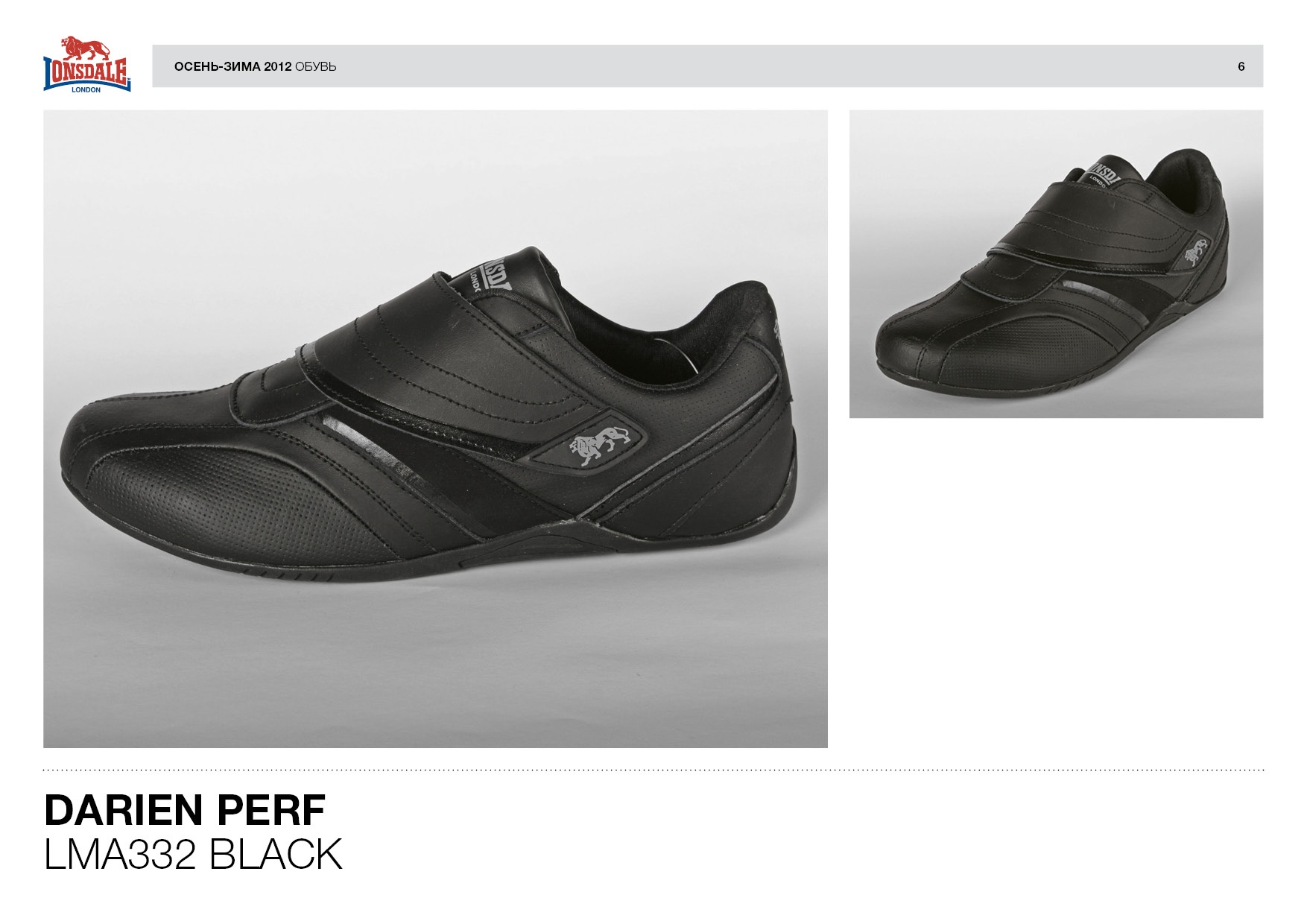Click page number 6 in the header
This screenshot has width=1307, height=924.
[x=1241, y=66]
